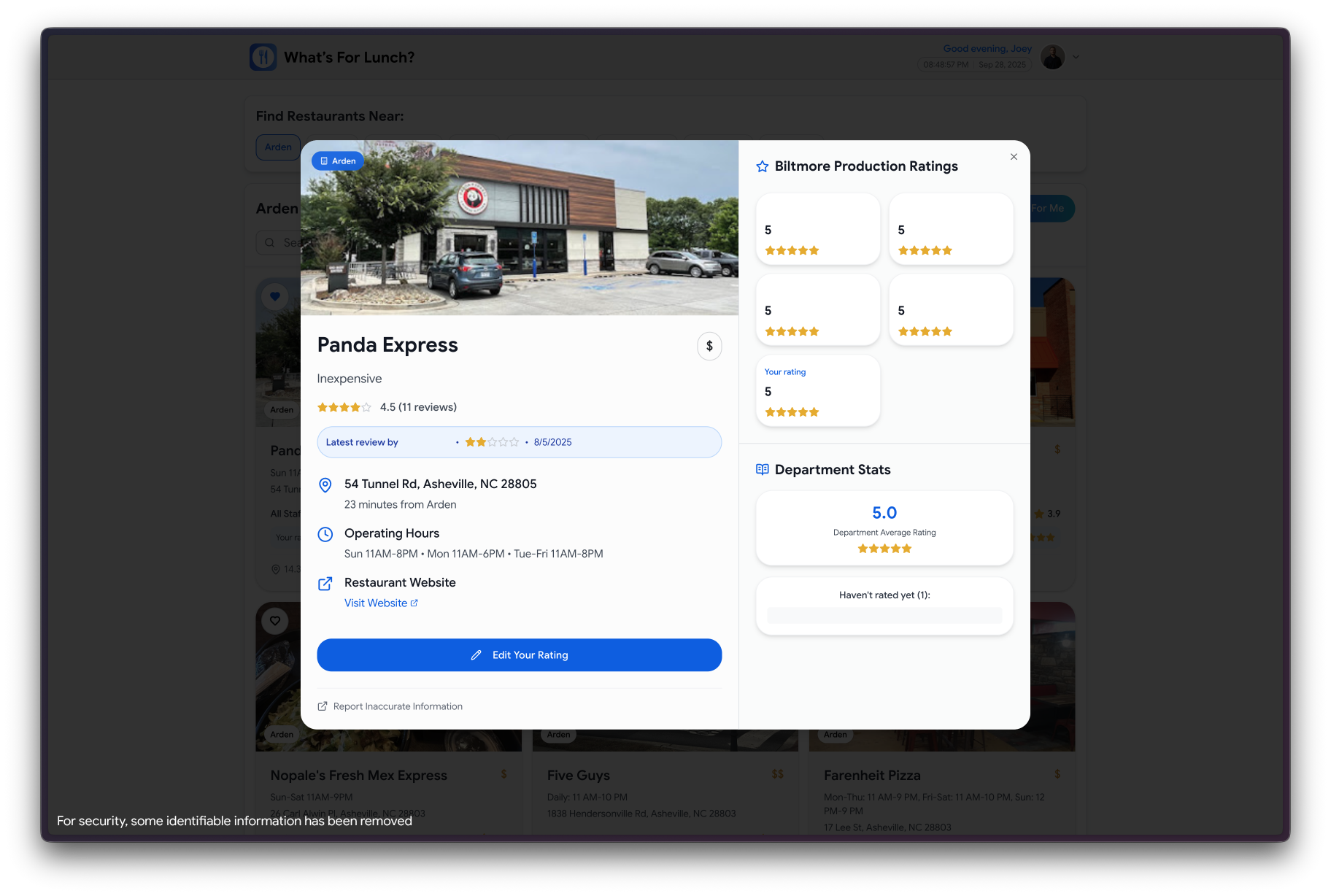
Task: Click the map pin address icon
Action: pos(325,485)
